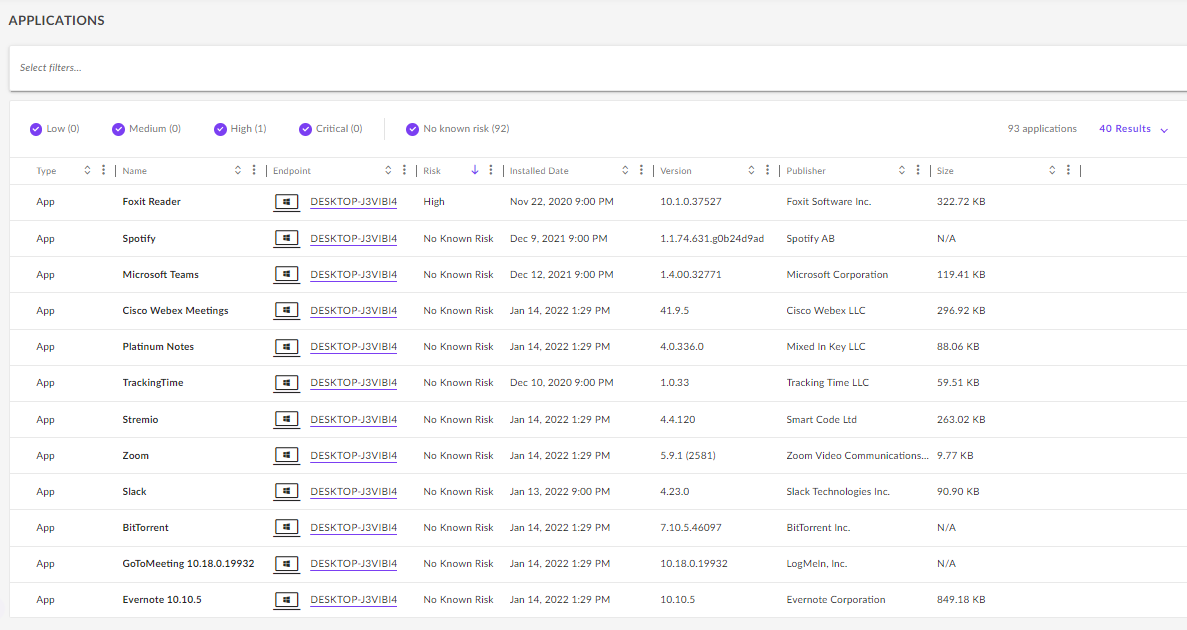Open DESKTOP-J3VIBI4 link in Stremio row
This screenshot has height=630, width=1187.
pos(354,419)
